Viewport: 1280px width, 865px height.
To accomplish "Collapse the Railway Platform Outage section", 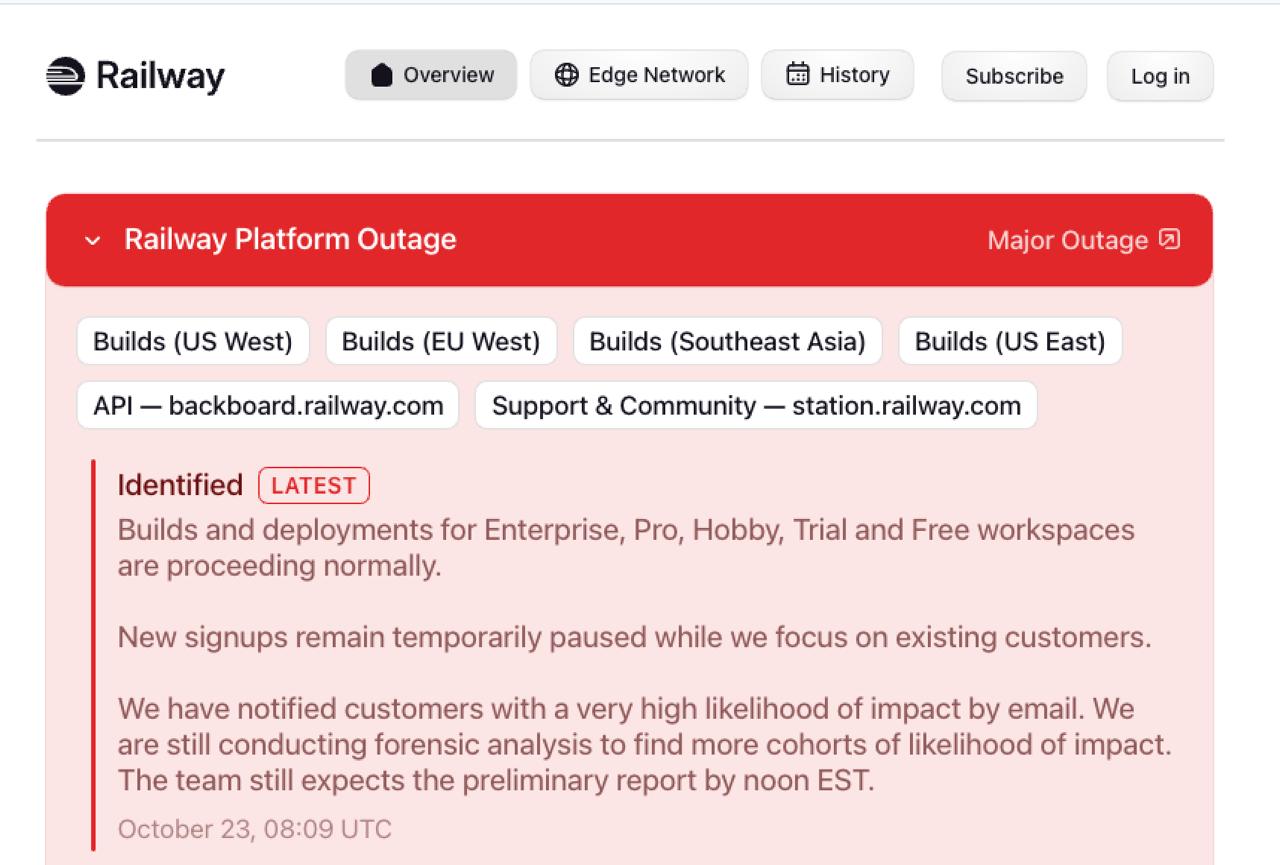I will (x=93, y=240).
